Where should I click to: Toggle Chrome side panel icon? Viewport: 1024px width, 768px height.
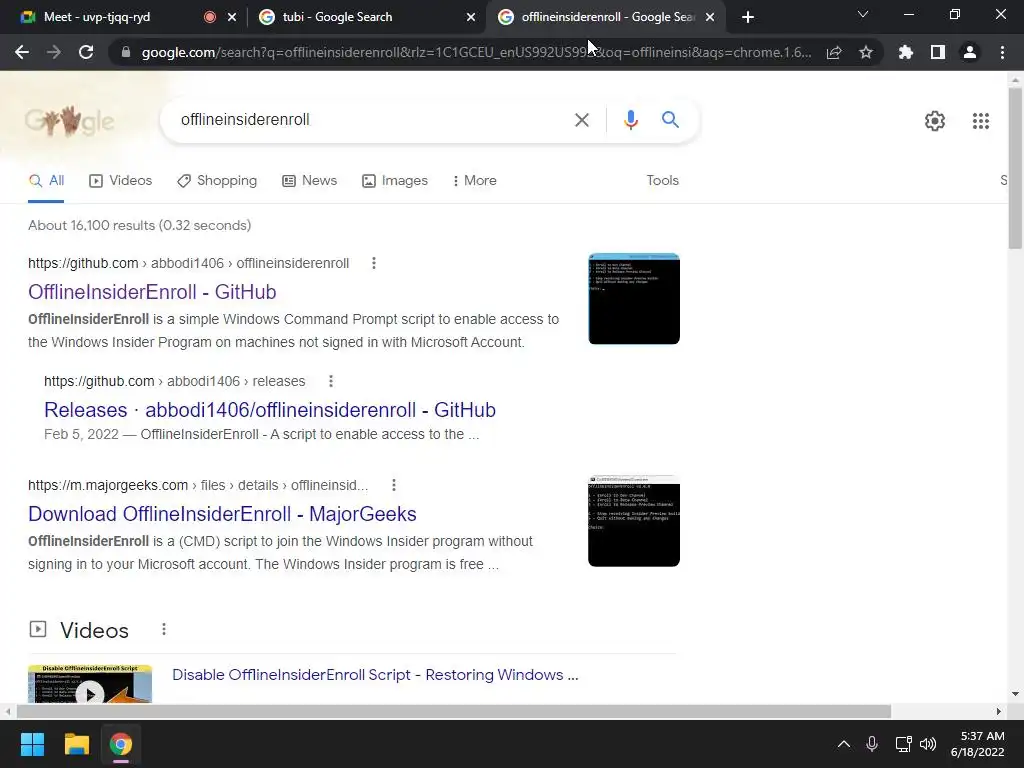(x=938, y=52)
